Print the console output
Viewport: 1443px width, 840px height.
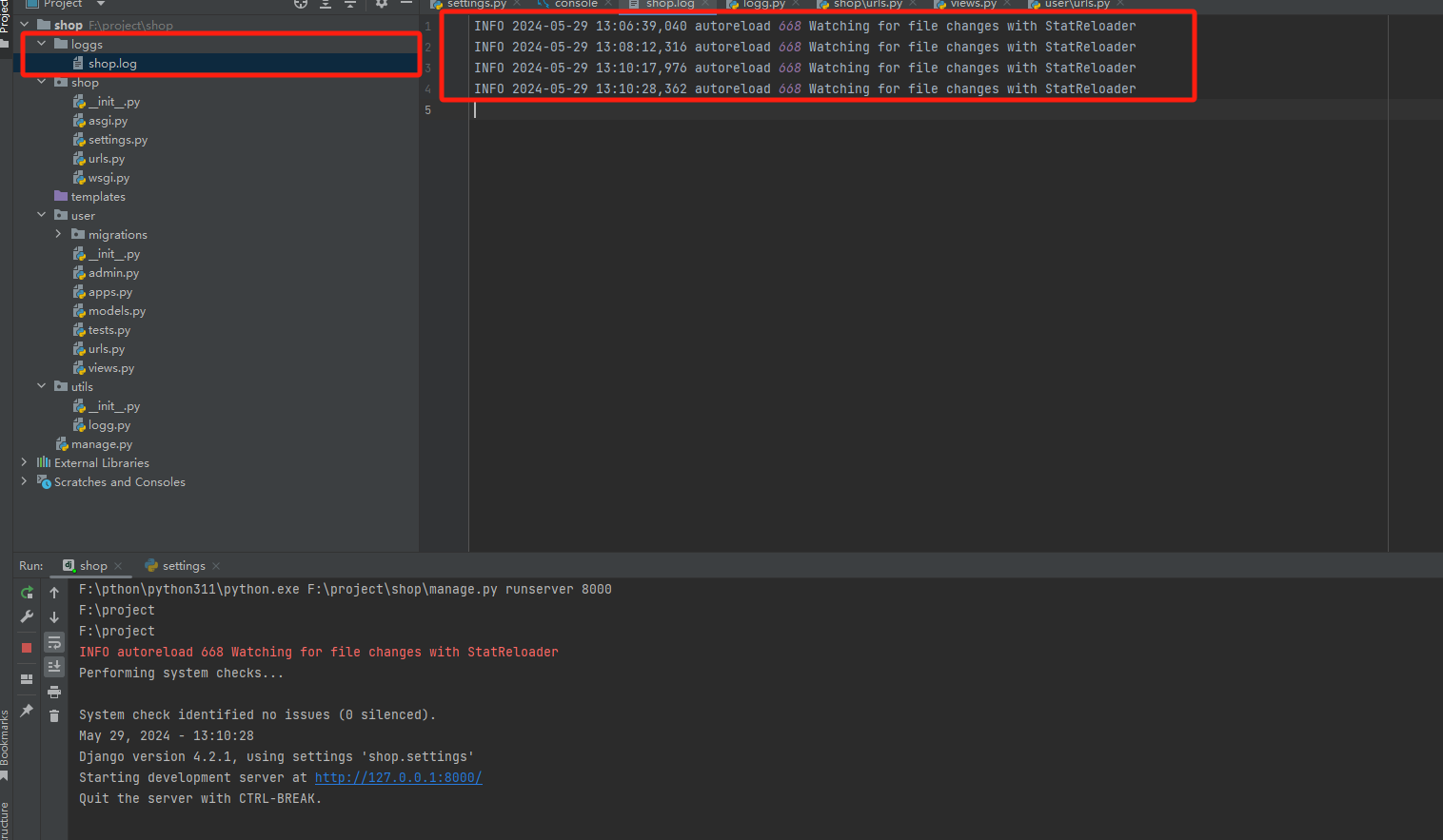pyautogui.click(x=54, y=692)
